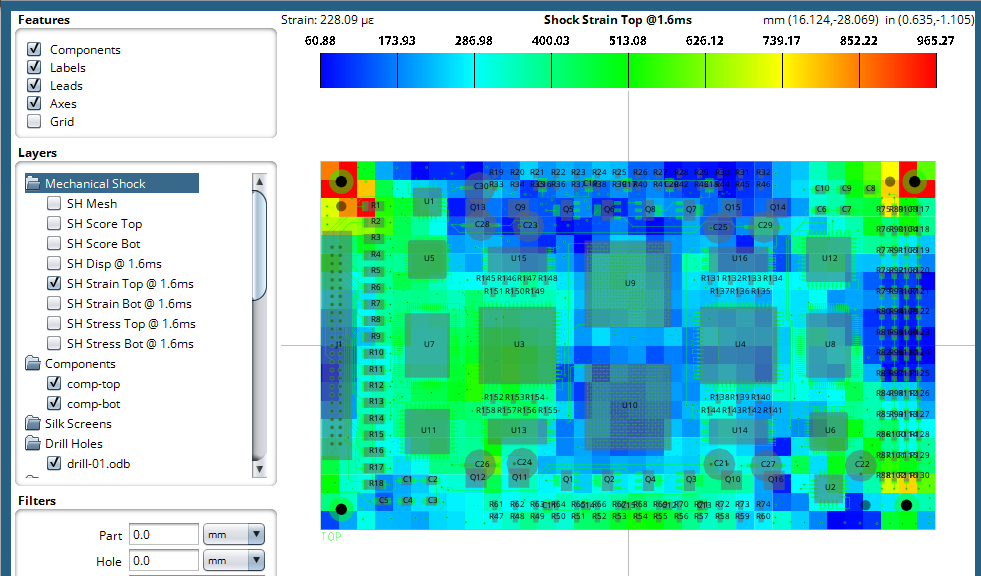Select the Mechanical Shock folder

[112, 183]
